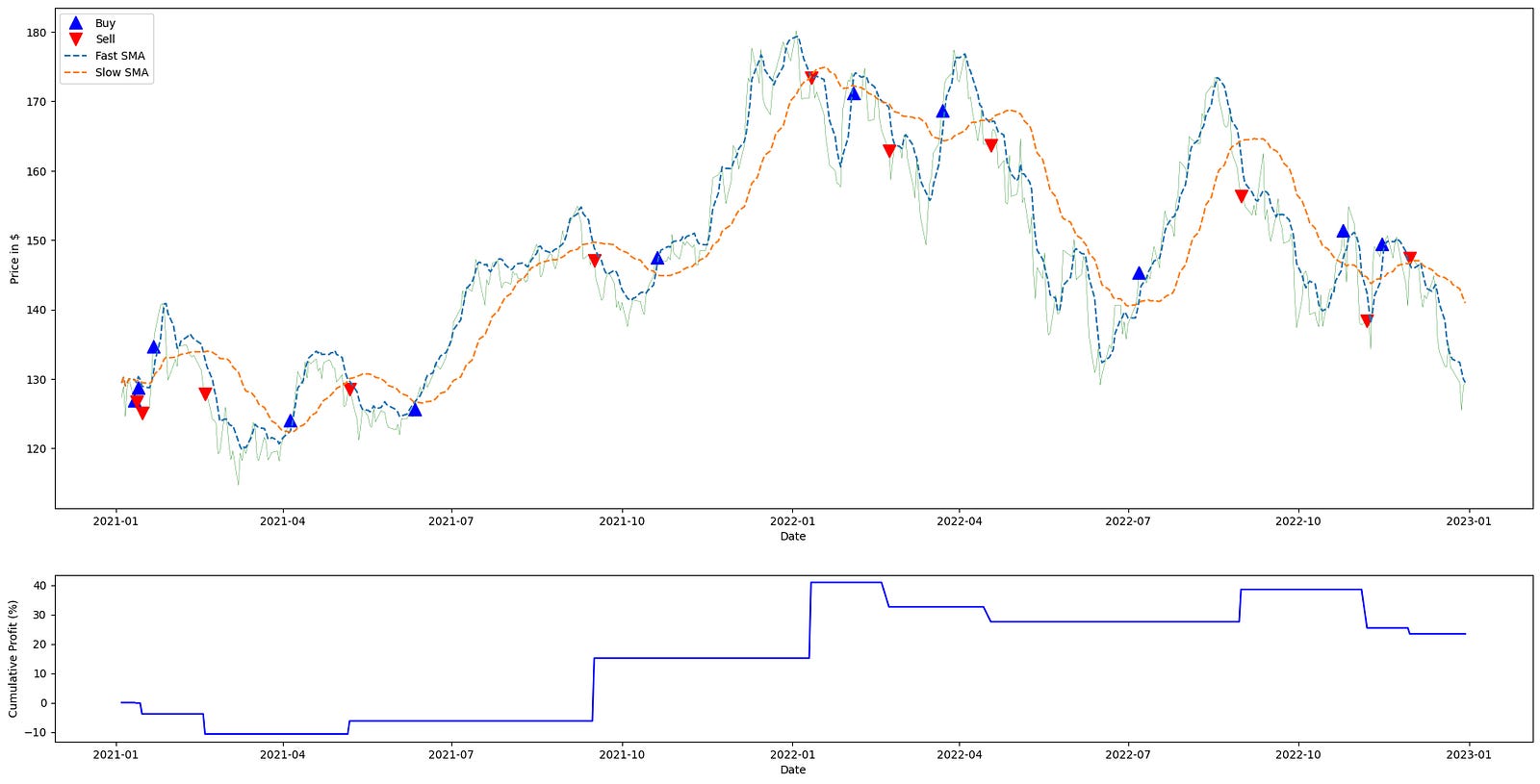This screenshot has width=1540, height=784.
Task: Click the 2021-01 tick on the price chart
Action: pos(115,521)
